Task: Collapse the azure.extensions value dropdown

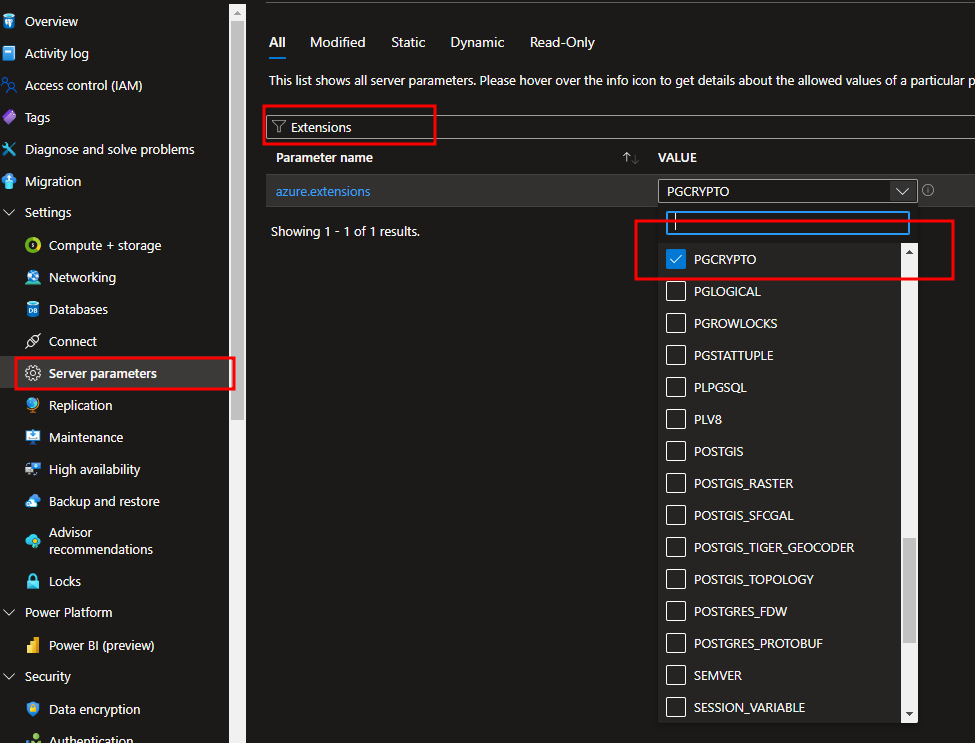Action: pos(902,191)
